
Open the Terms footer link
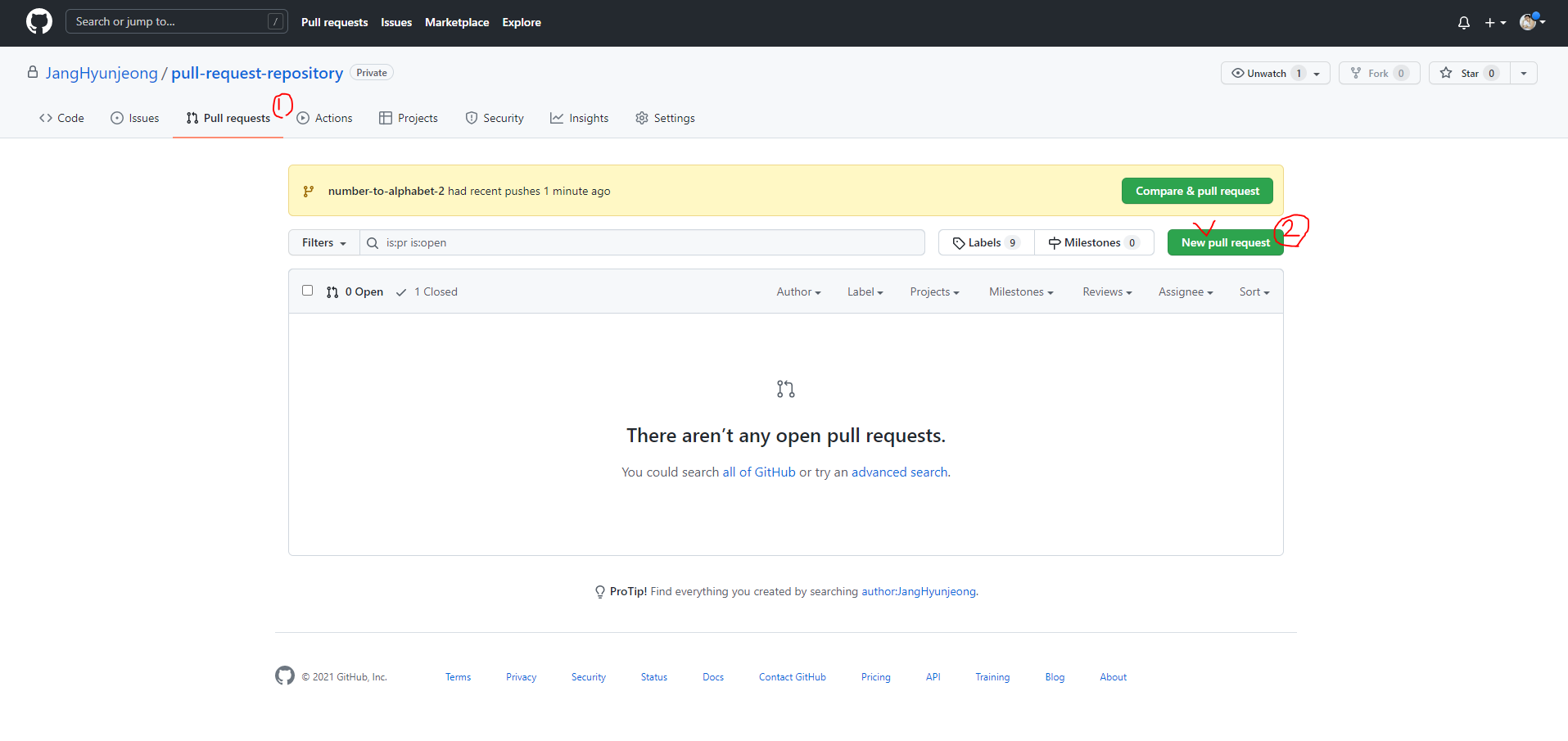point(458,677)
